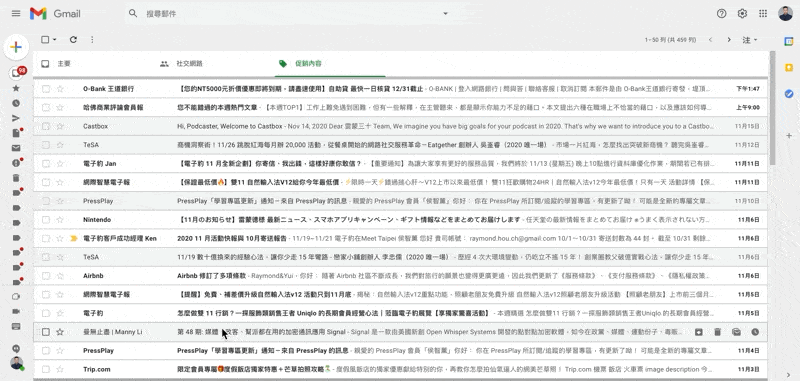Snooze the Manny Li email

coord(755,332)
